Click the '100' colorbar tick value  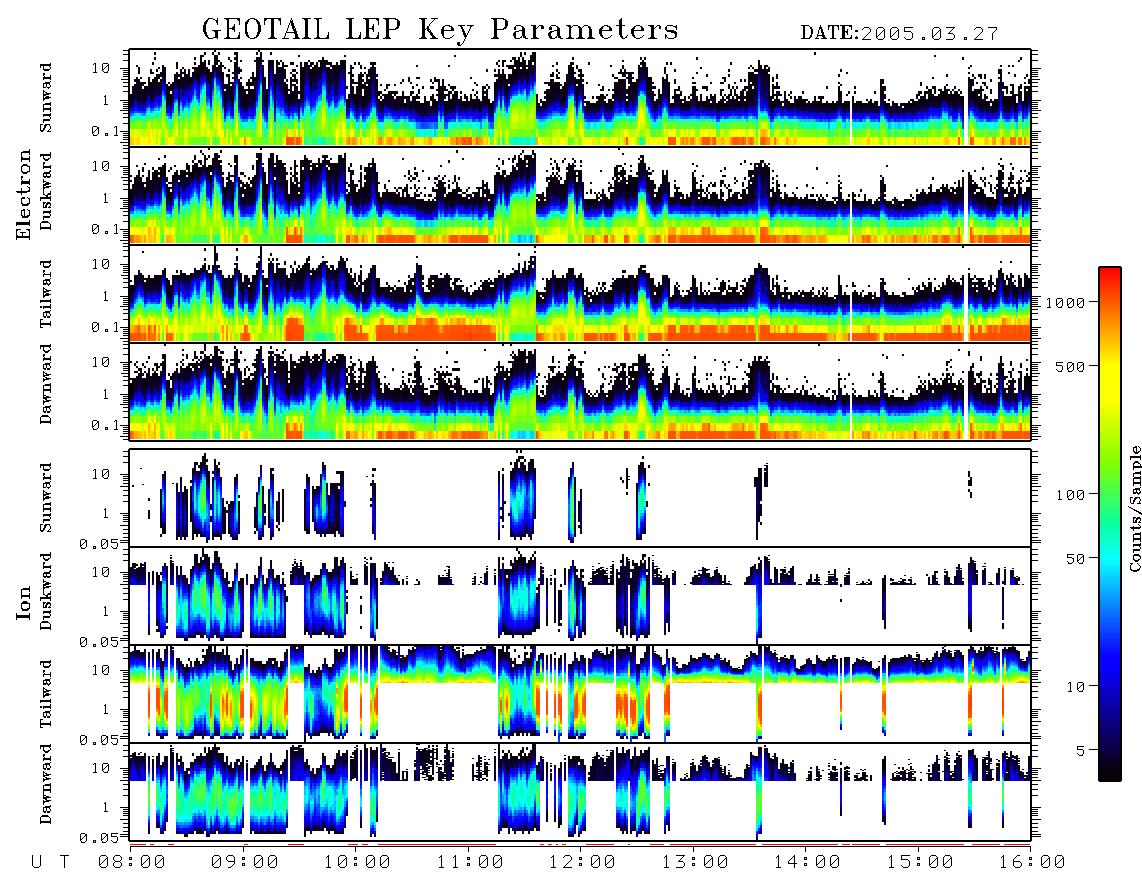(x=1071, y=495)
